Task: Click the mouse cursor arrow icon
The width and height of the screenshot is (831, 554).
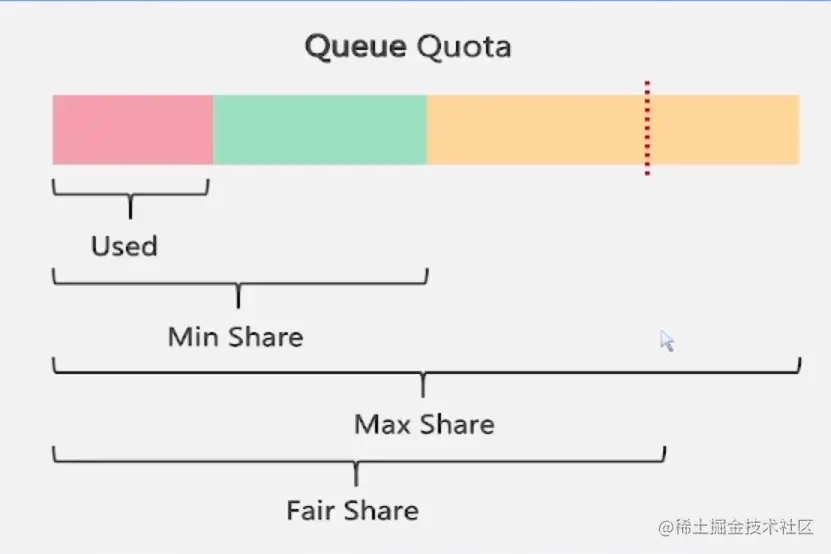Action: (x=667, y=341)
